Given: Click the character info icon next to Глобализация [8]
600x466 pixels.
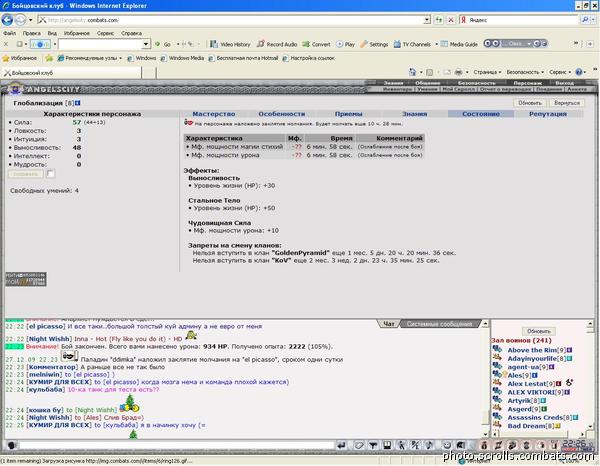Looking at the screenshot, I should pyautogui.click(x=78, y=103).
